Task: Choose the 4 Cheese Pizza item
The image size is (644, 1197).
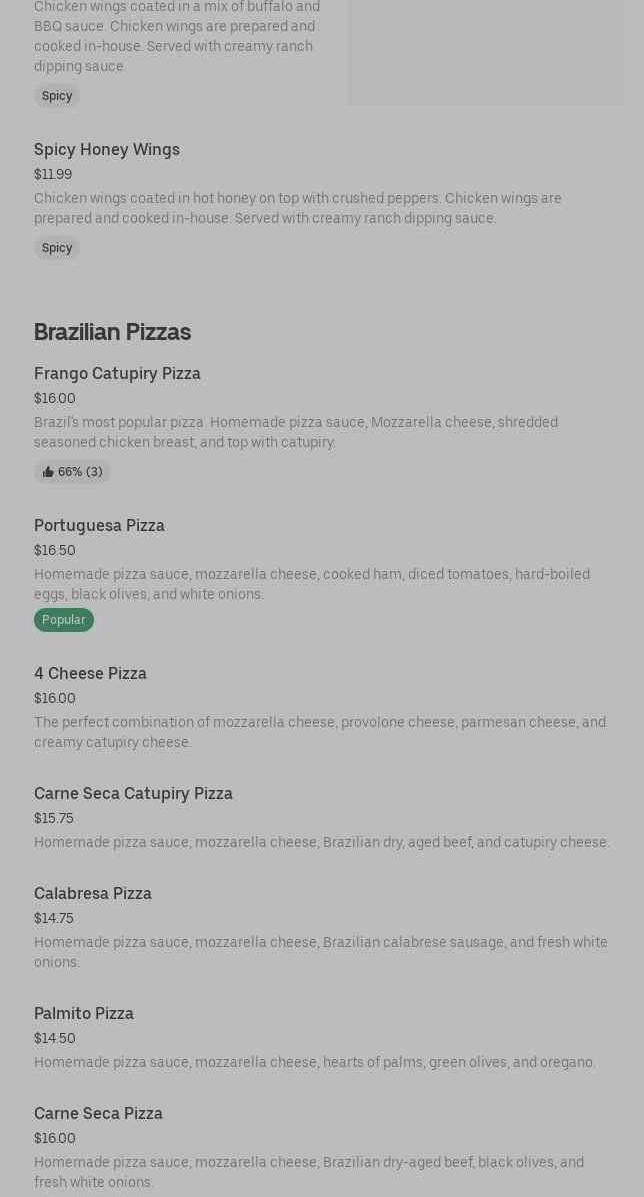Action: point(90,673)
